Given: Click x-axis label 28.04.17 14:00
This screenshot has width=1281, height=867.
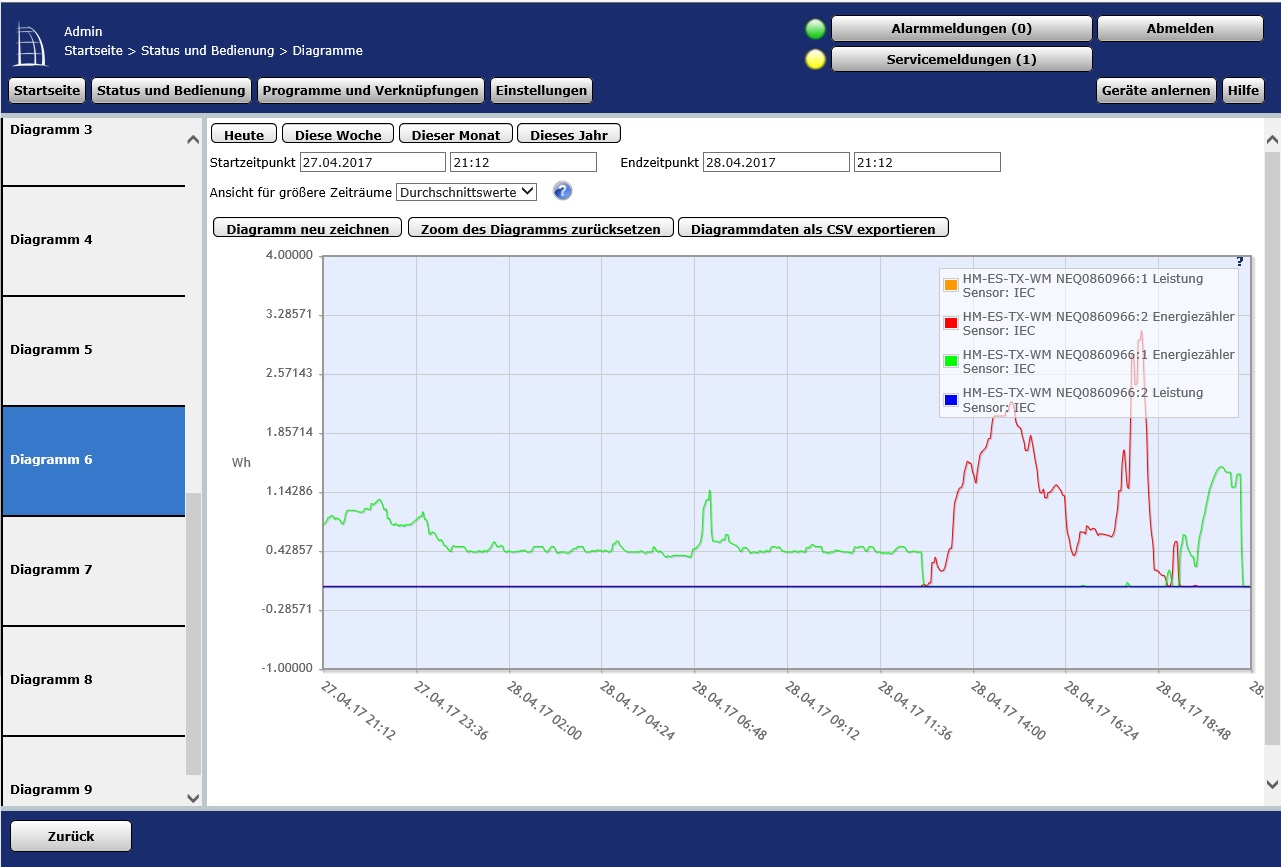Looking at the screenshot, I should coord(1008,711).
